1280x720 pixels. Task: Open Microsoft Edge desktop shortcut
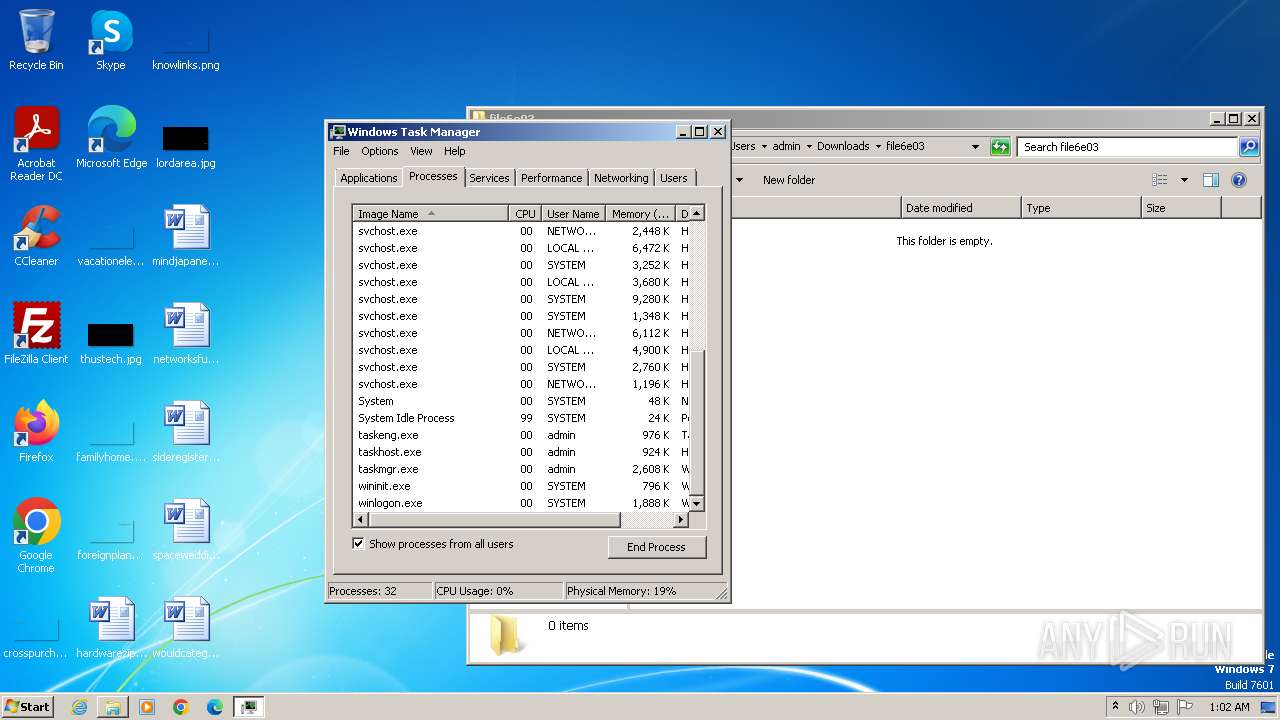coord(111,138)
